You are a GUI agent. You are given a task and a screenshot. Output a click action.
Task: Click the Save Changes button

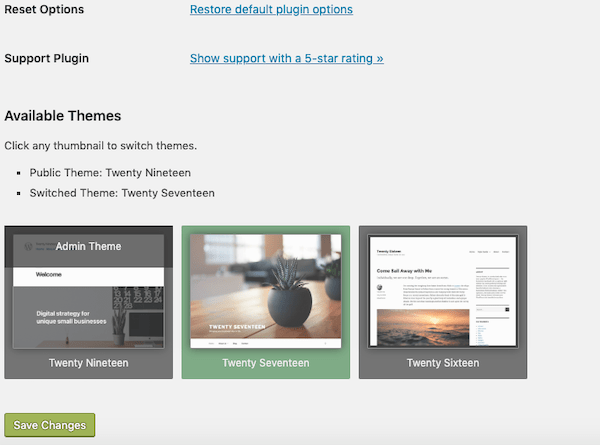coord(50,425)
